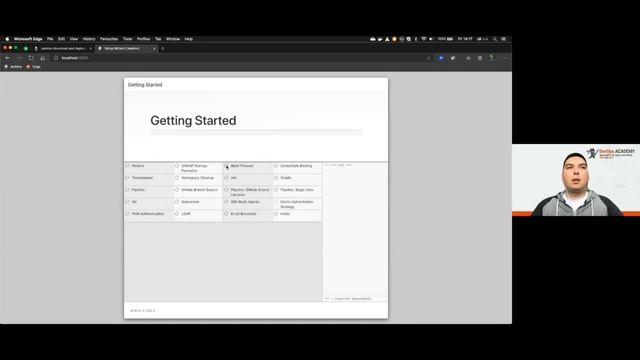Close the Jenkins download and deployment tab
The image size is (640, 360).
(x=90, y=49)
